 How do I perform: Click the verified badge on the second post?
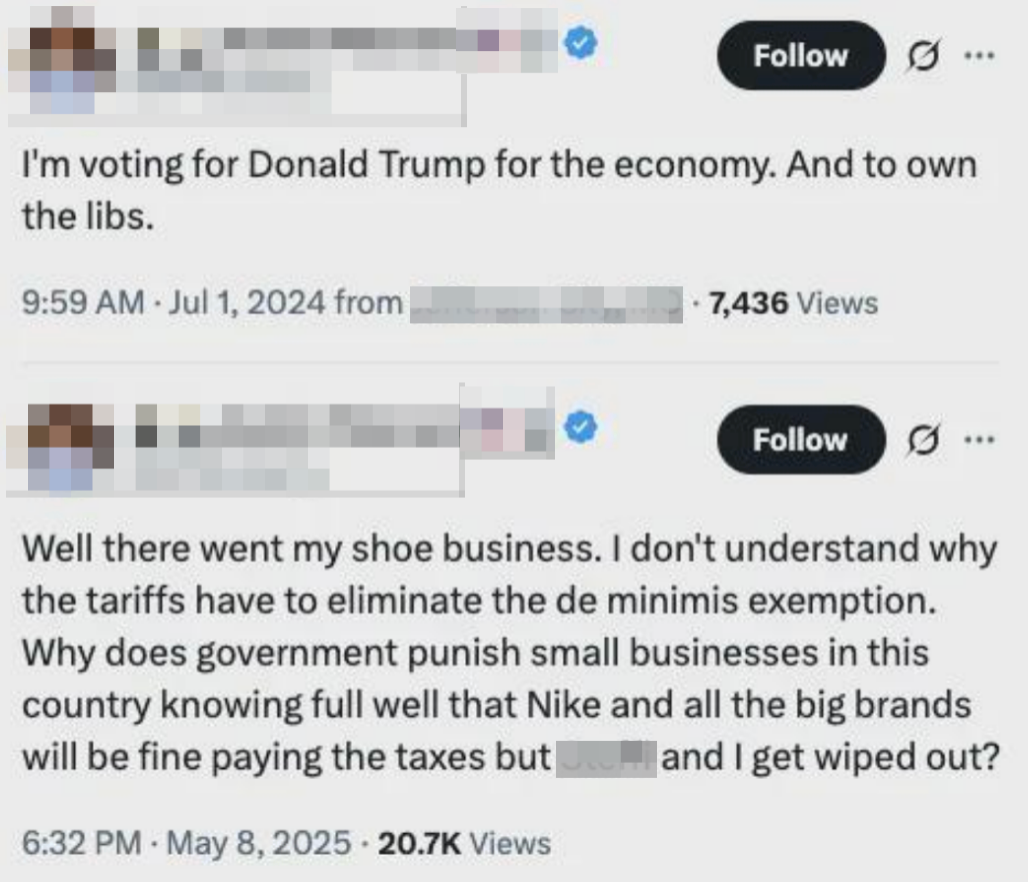[580, 428]
